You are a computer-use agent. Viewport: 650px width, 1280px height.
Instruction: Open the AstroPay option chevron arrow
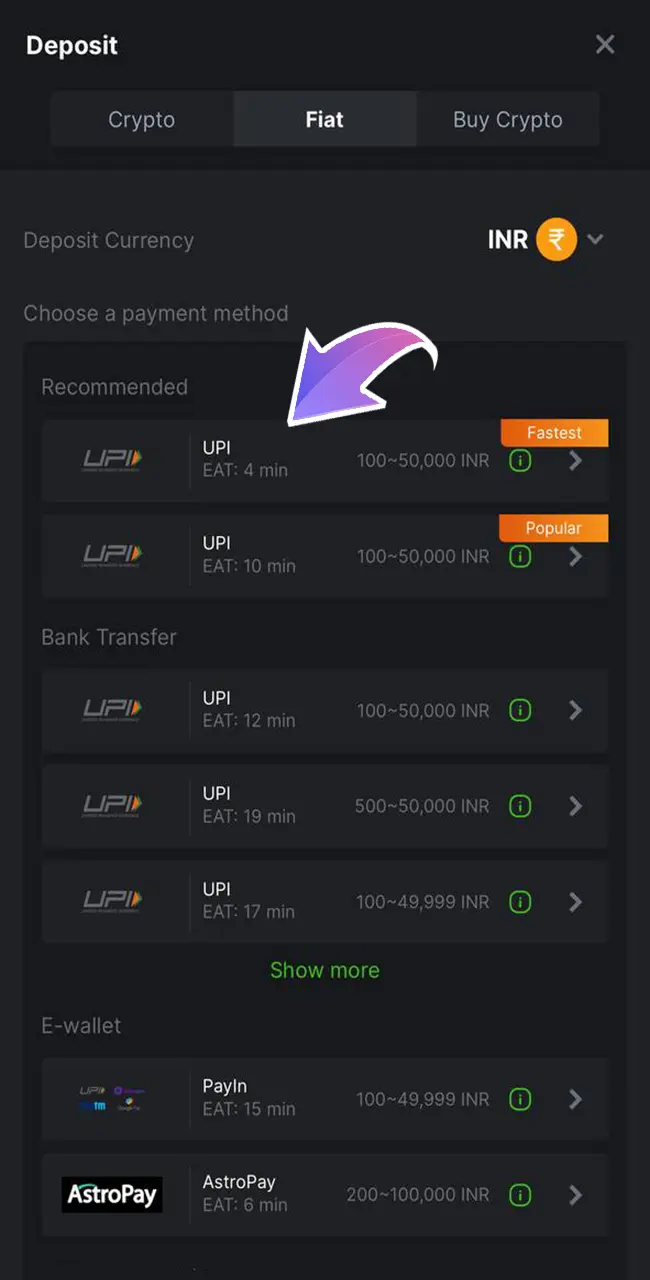(x=575, y=1194)
